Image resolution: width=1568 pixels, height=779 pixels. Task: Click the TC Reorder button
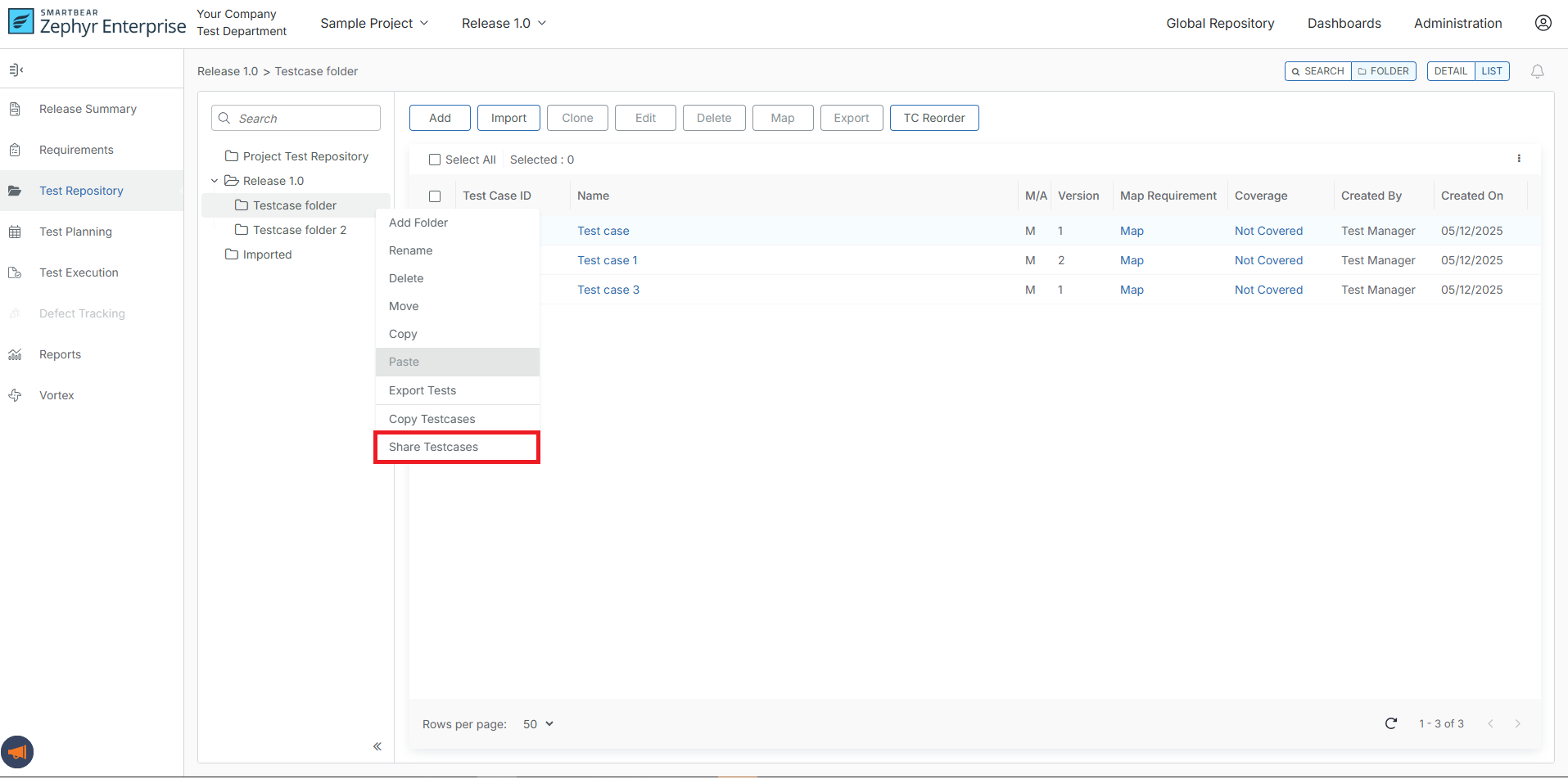933,118
